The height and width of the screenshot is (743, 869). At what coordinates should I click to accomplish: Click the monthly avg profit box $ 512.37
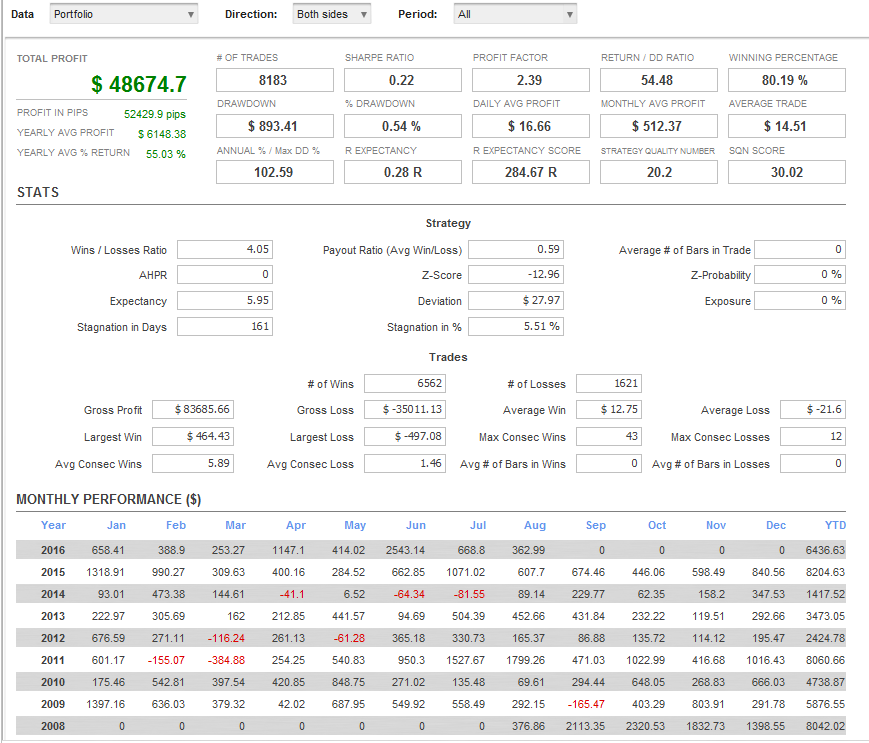coord(659,126)
